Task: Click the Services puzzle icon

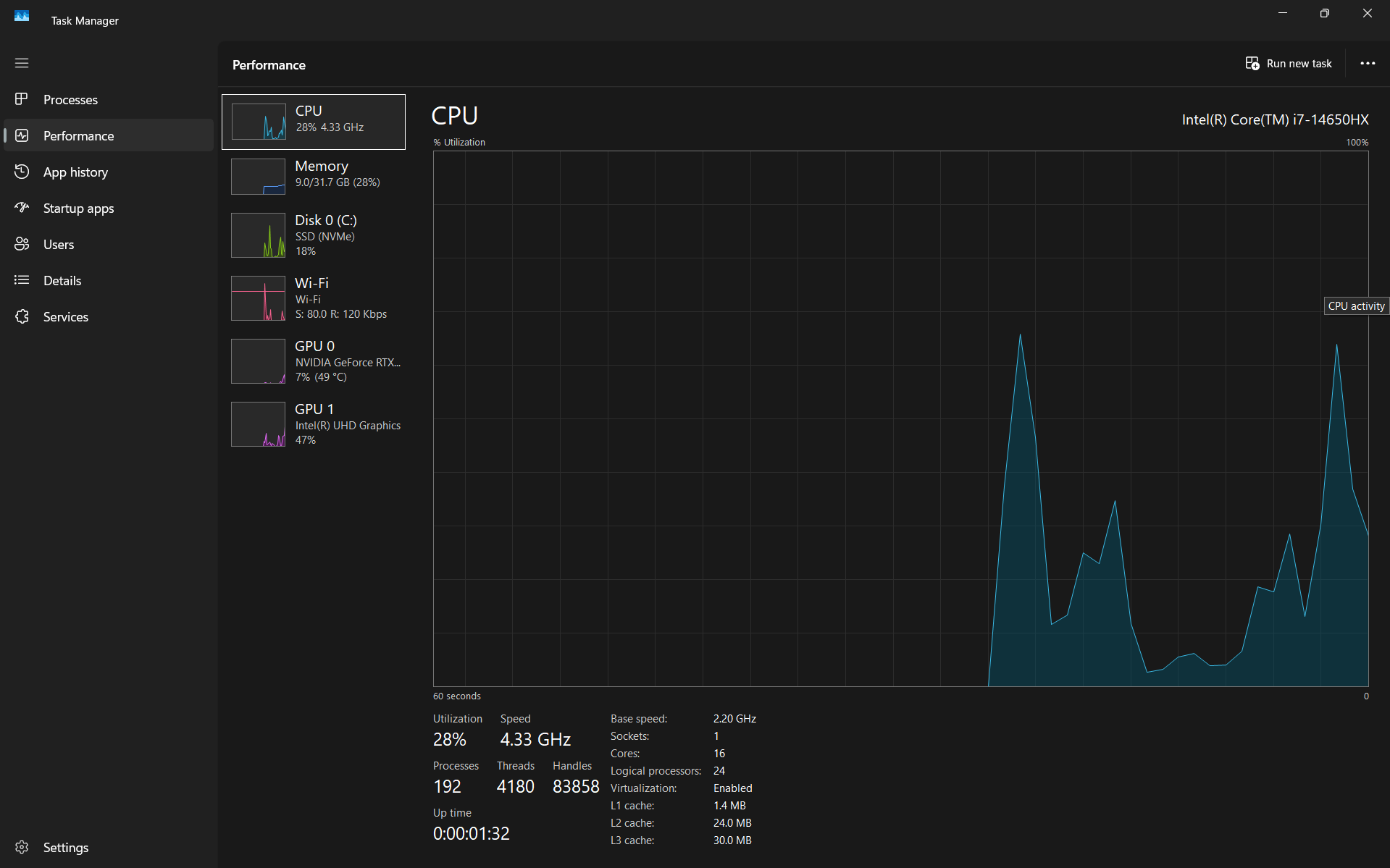Action: click(x=22, y=316)
